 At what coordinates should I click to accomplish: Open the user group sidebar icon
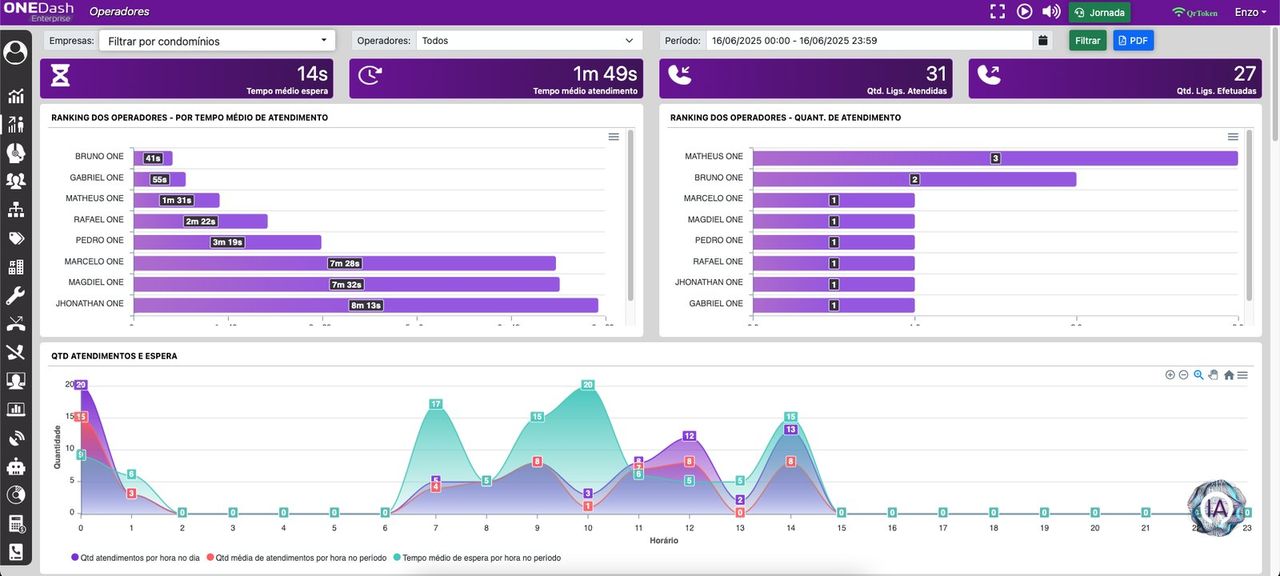pyautogui.click(x=15, y=181)
